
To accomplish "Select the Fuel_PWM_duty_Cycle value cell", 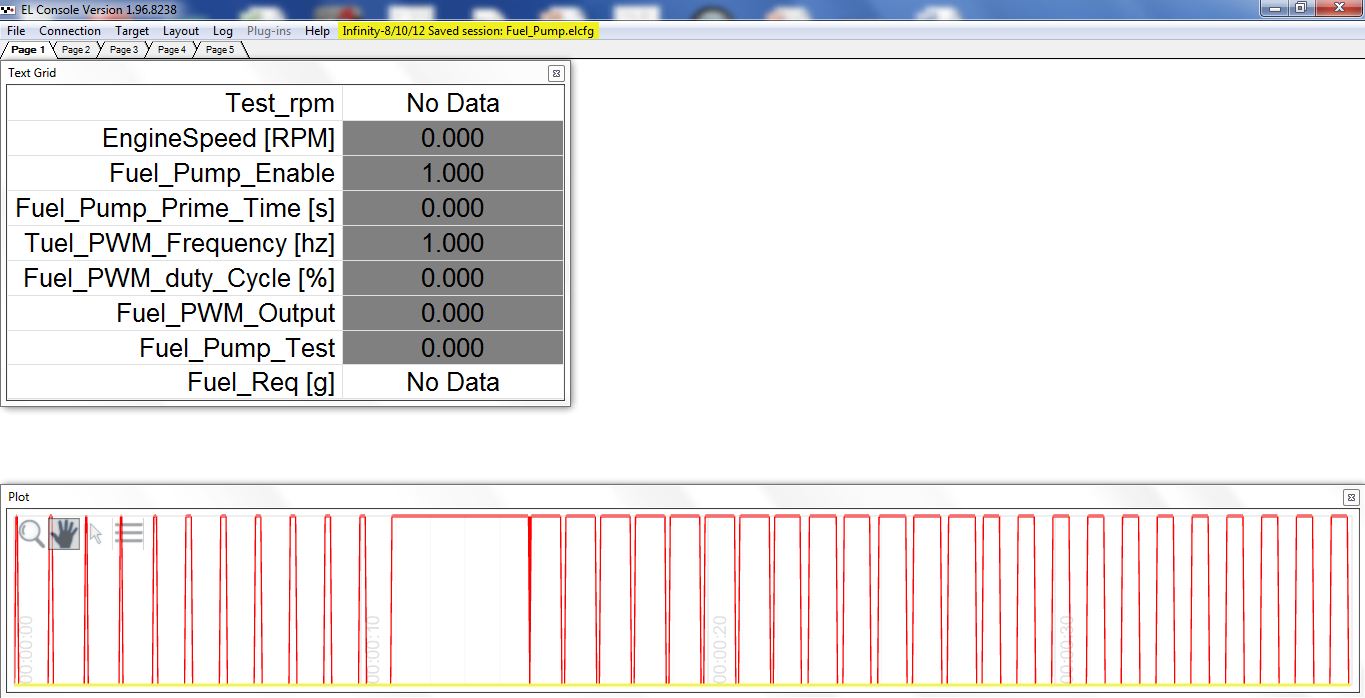I will 453,278.
